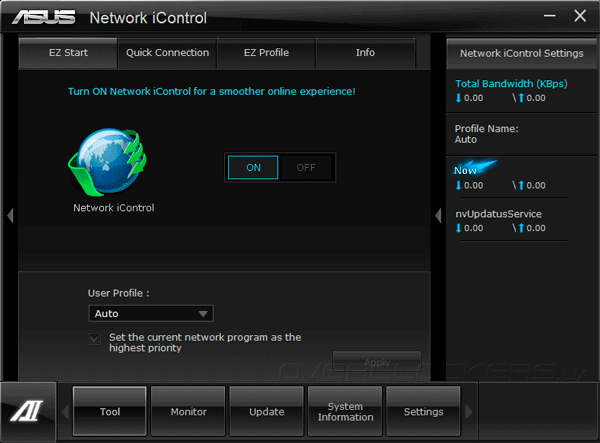Open the EZ Profile tab
The height and width of the screenshot is (443, 600).
point(266,53)
